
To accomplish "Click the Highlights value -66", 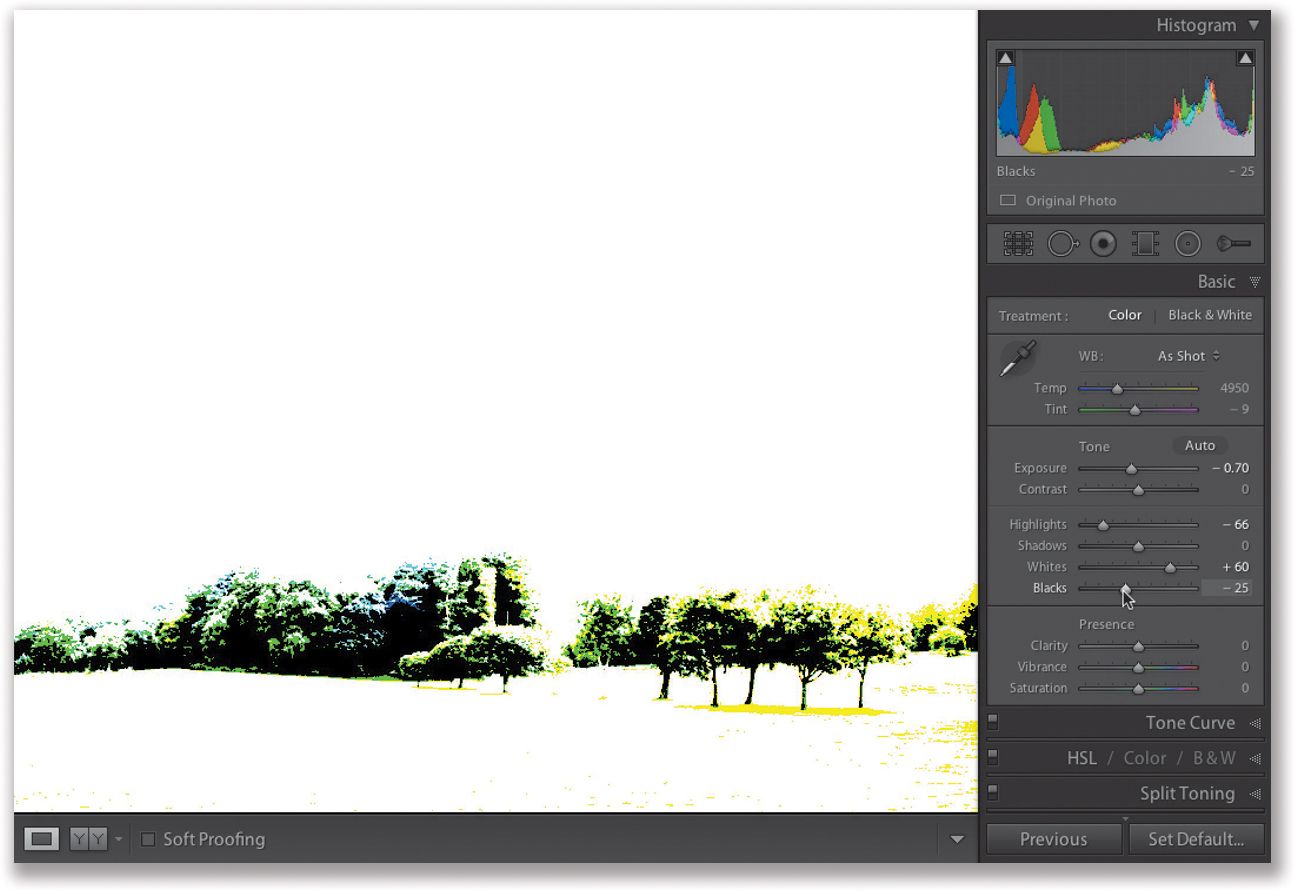I will [x=1235, y=524].
